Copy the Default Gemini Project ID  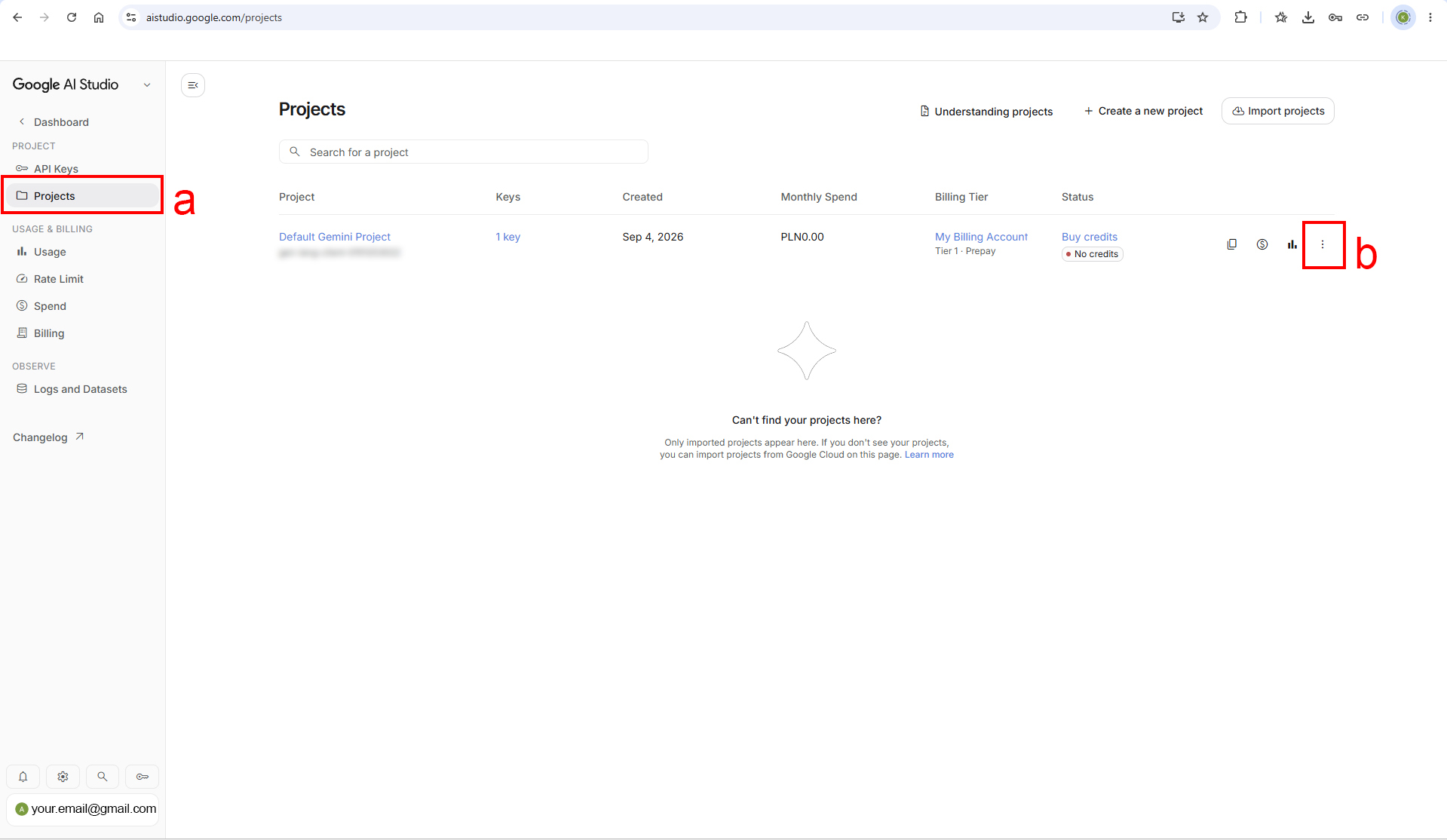[1232, 244]
